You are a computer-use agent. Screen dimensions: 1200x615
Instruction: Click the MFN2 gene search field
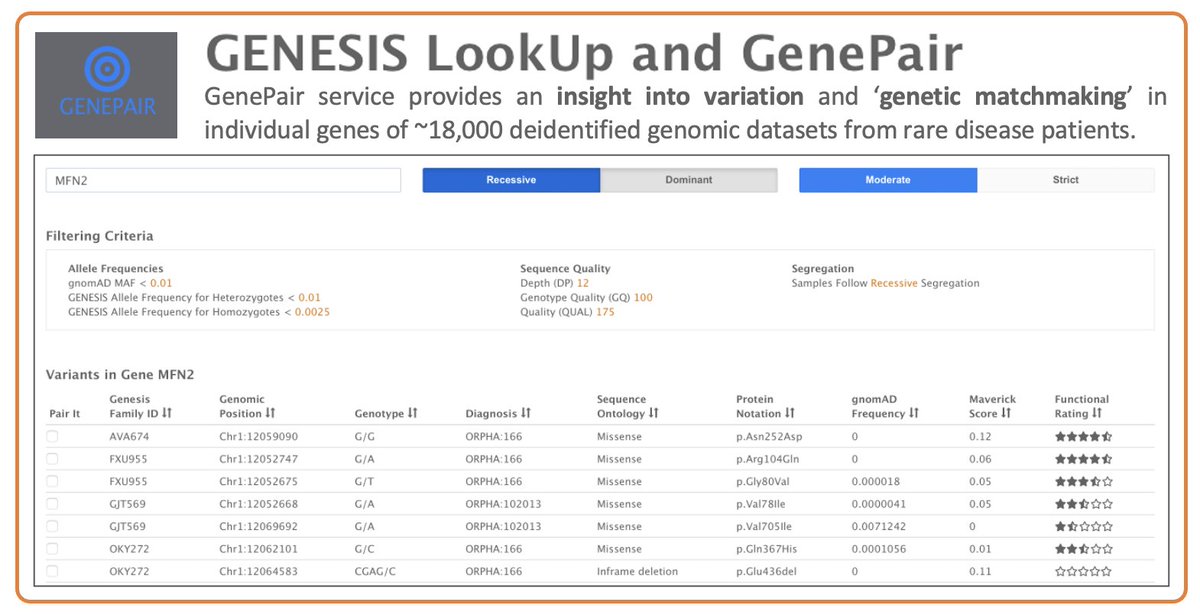tap(223, 180)
